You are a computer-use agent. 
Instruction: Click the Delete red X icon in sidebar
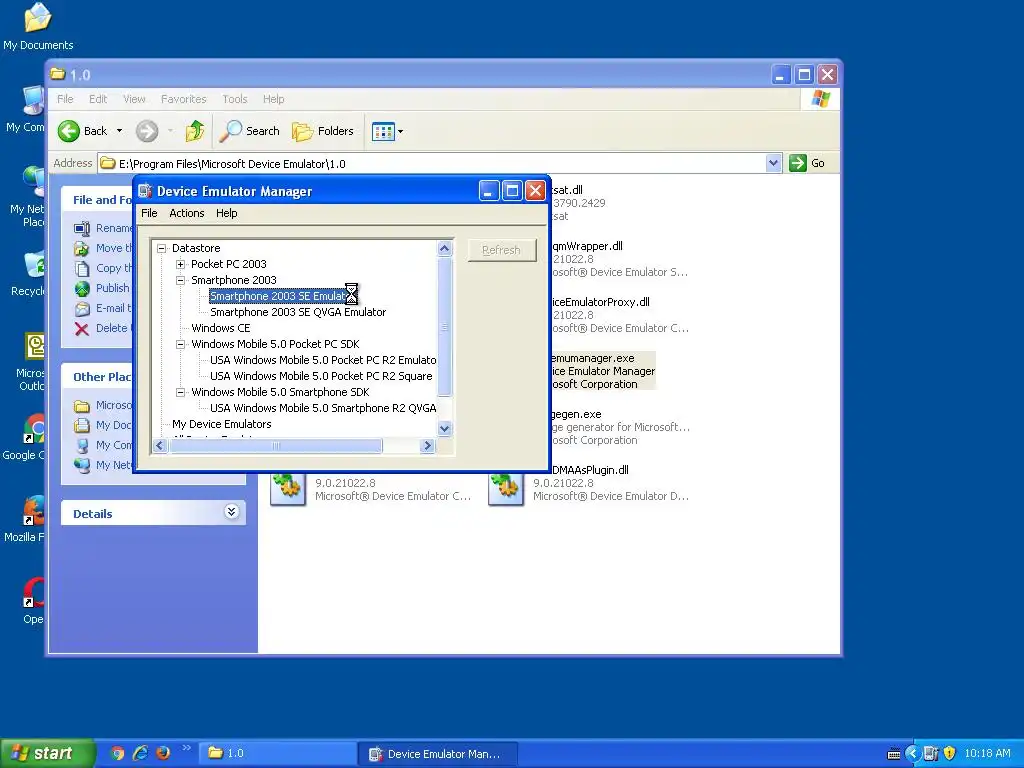click(x=82, y=328)
